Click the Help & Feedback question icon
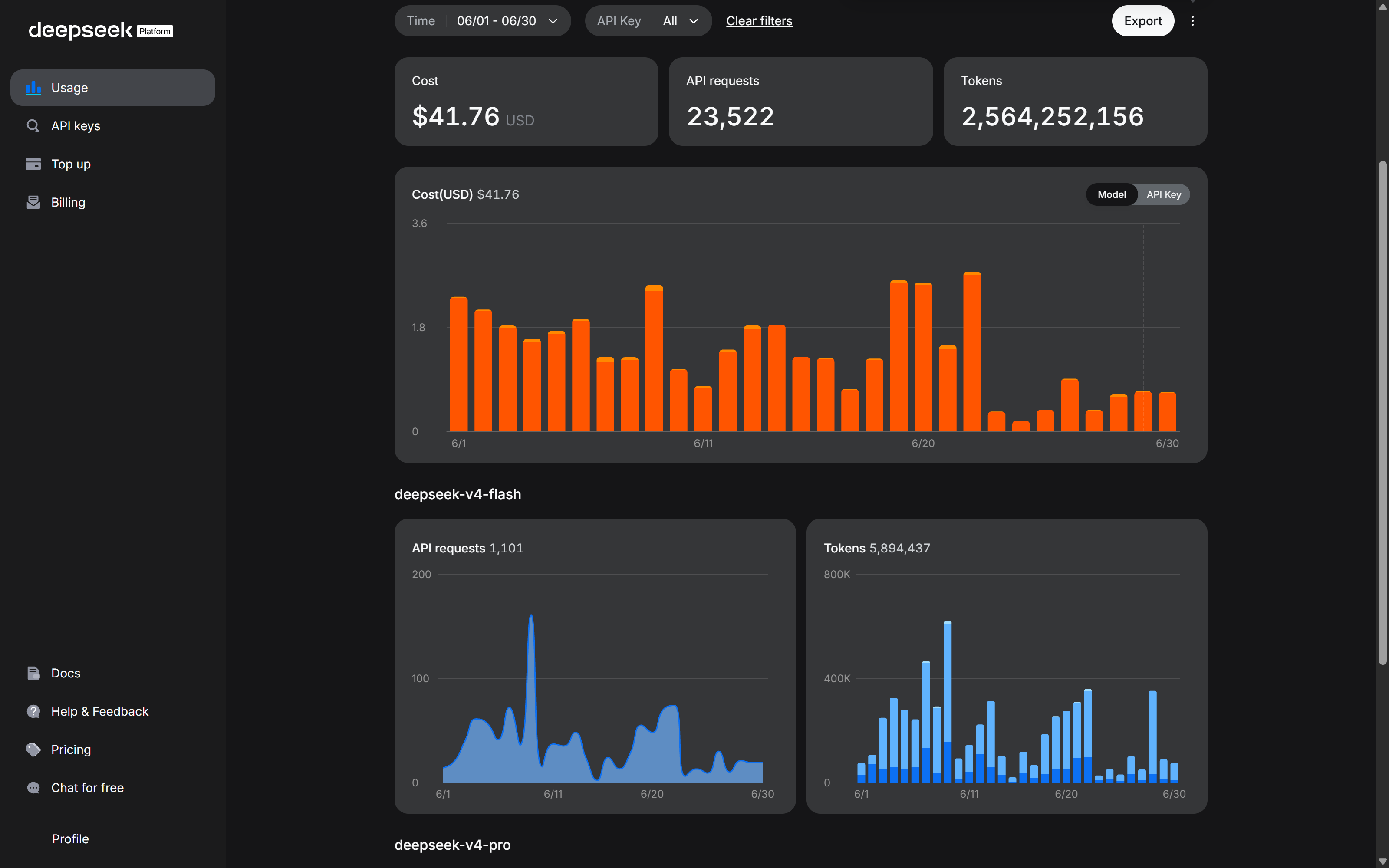 (x=33, y=711)
